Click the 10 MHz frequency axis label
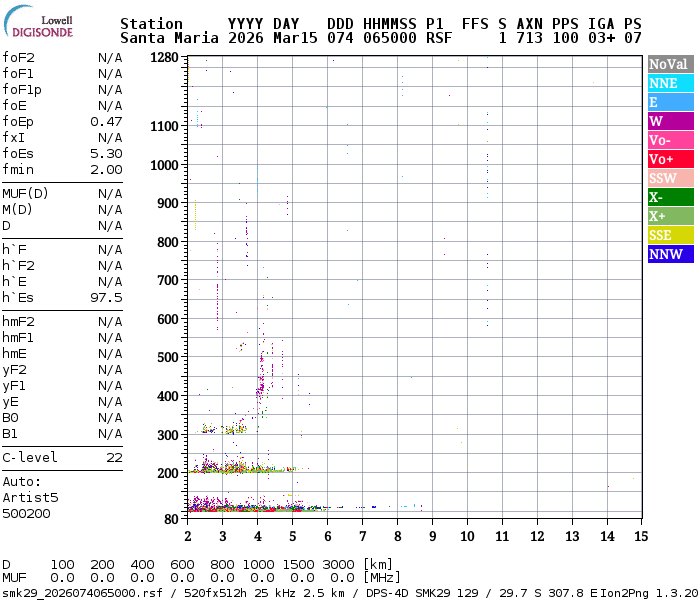The width and height of the screenshot is (700, 600). [467, 537]
